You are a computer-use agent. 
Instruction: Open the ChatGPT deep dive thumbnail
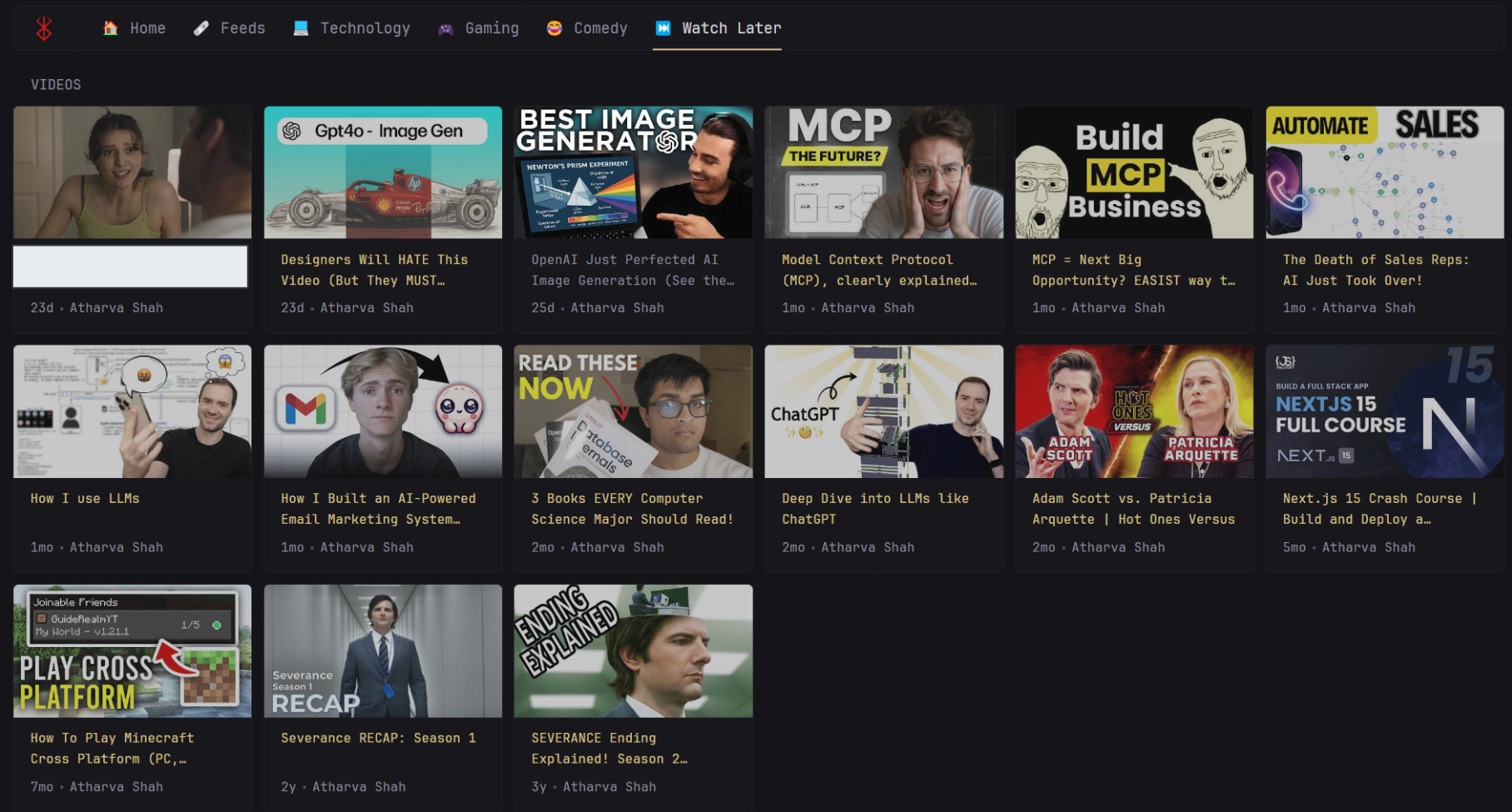[x=884, y=411]
